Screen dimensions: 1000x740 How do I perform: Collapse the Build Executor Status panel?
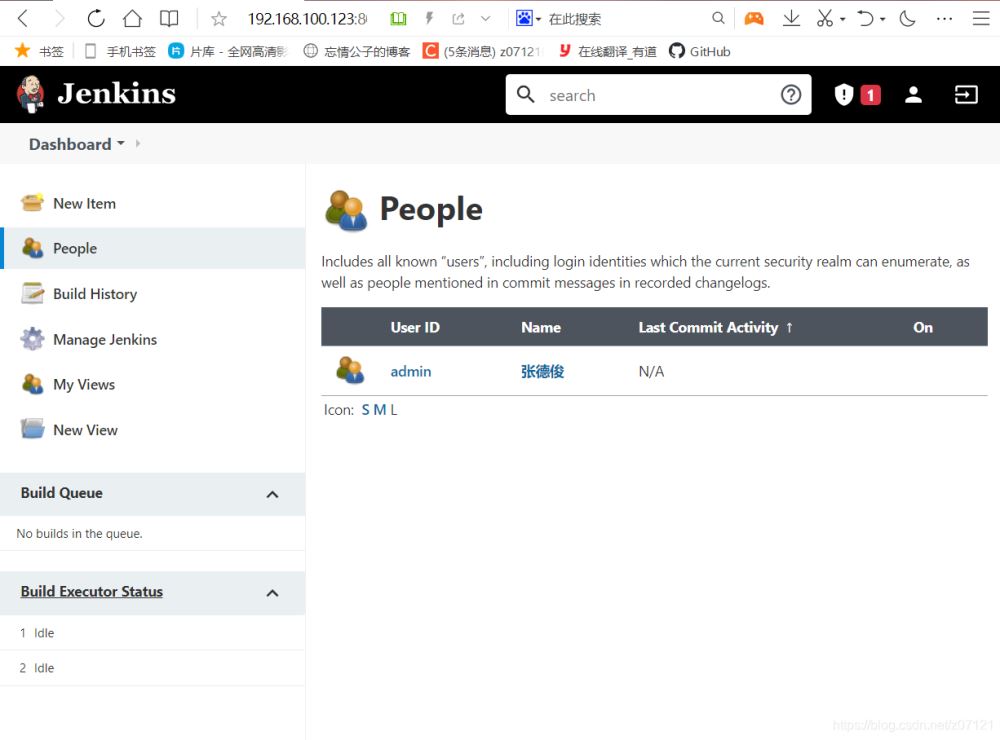(x=272, y=593)
